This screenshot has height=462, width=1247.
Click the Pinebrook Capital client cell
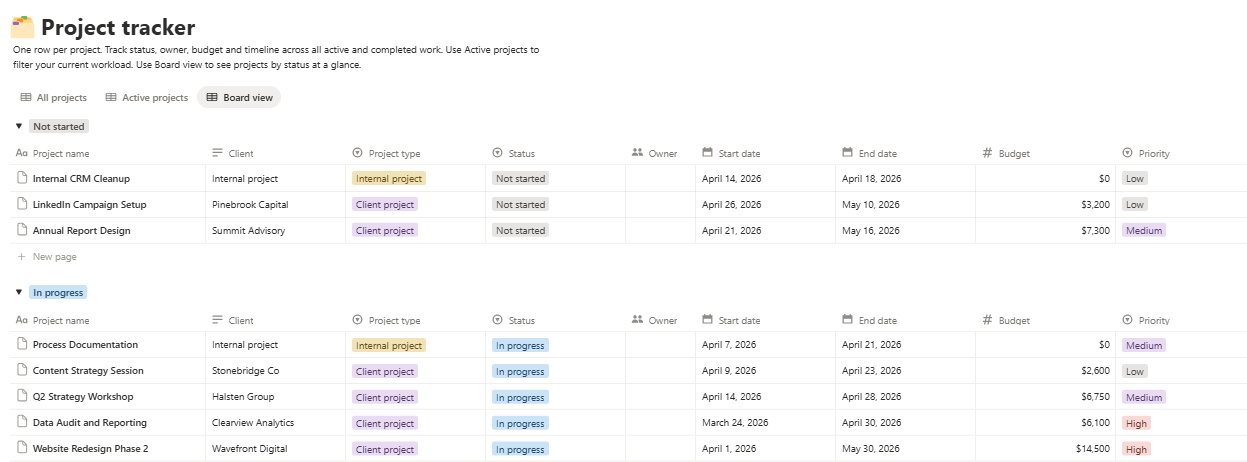275,204
